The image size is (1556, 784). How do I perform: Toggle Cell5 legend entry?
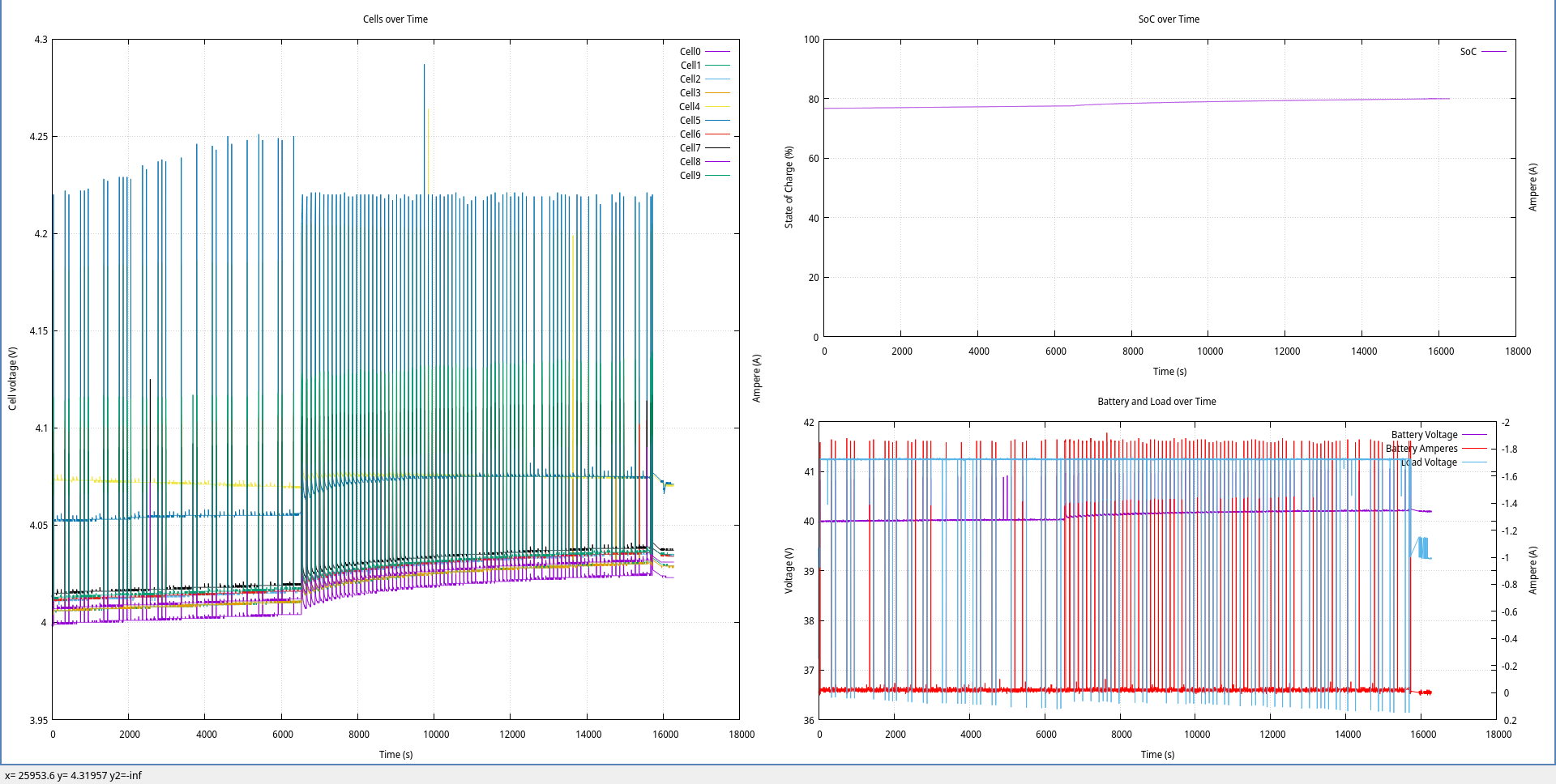point(690,120)
